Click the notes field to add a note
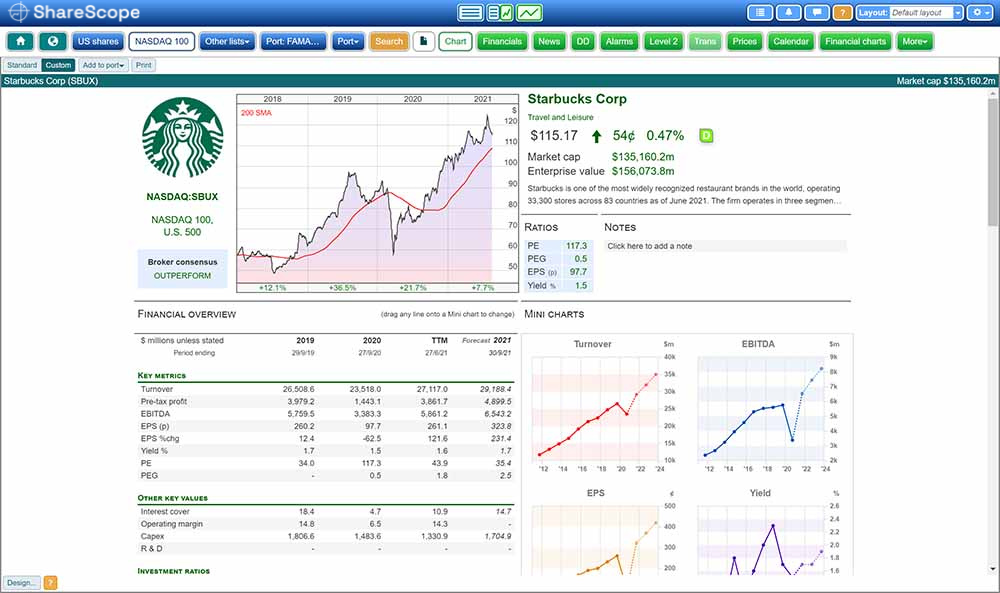This screenshot has width=1000, height=593. (x=725, y=246)
